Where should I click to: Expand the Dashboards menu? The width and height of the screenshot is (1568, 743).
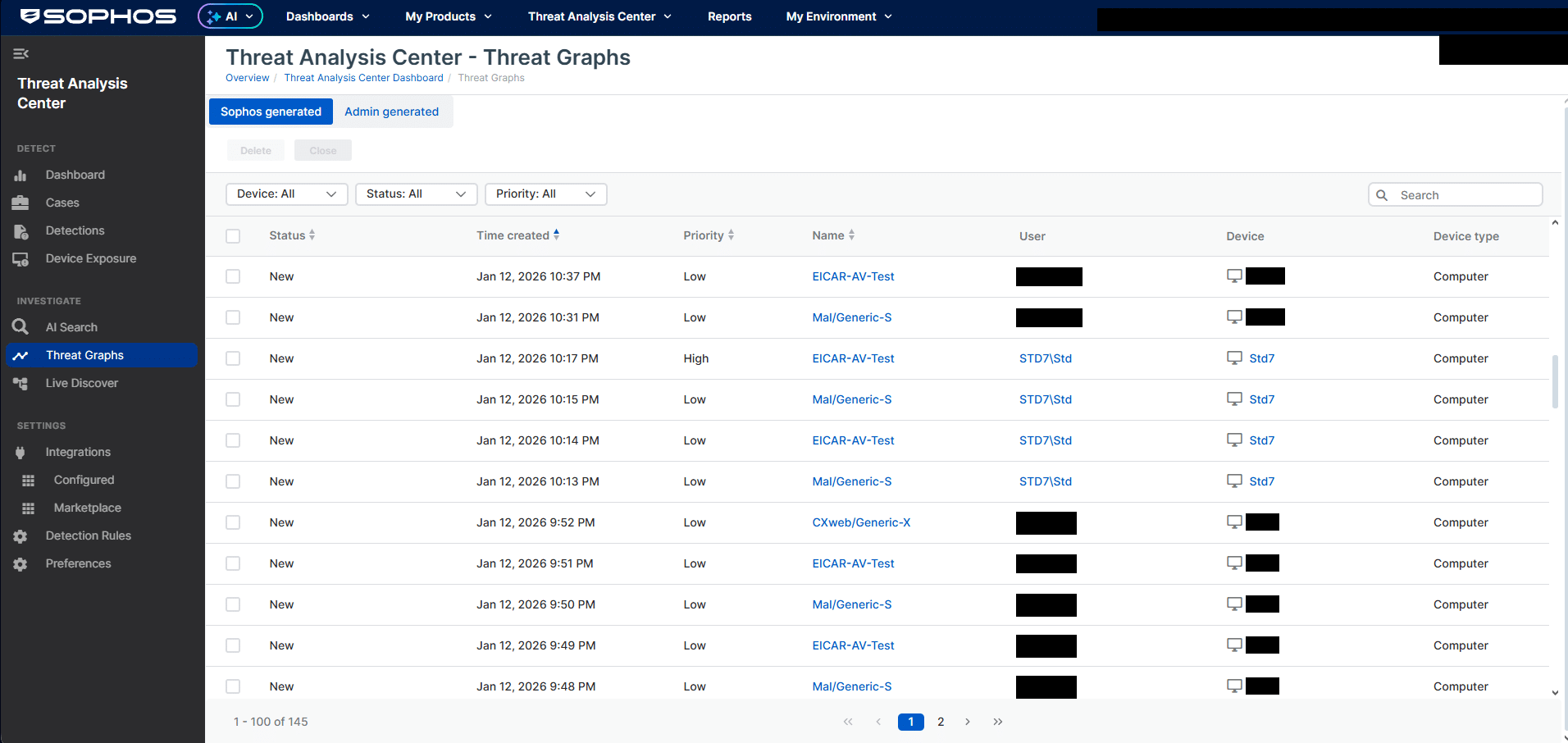coord(327,16)
